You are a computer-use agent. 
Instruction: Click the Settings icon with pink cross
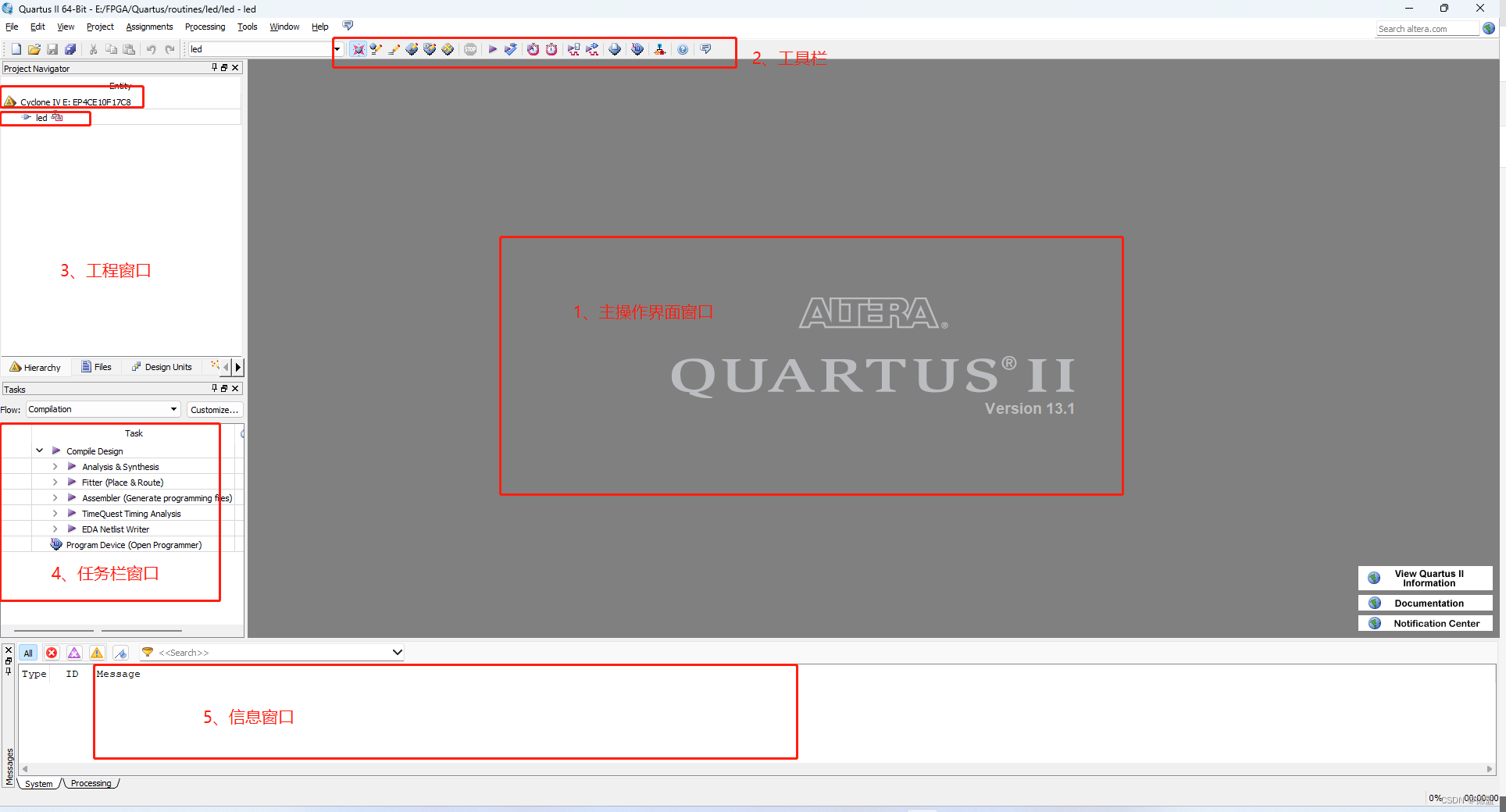[x=358, y=49]
